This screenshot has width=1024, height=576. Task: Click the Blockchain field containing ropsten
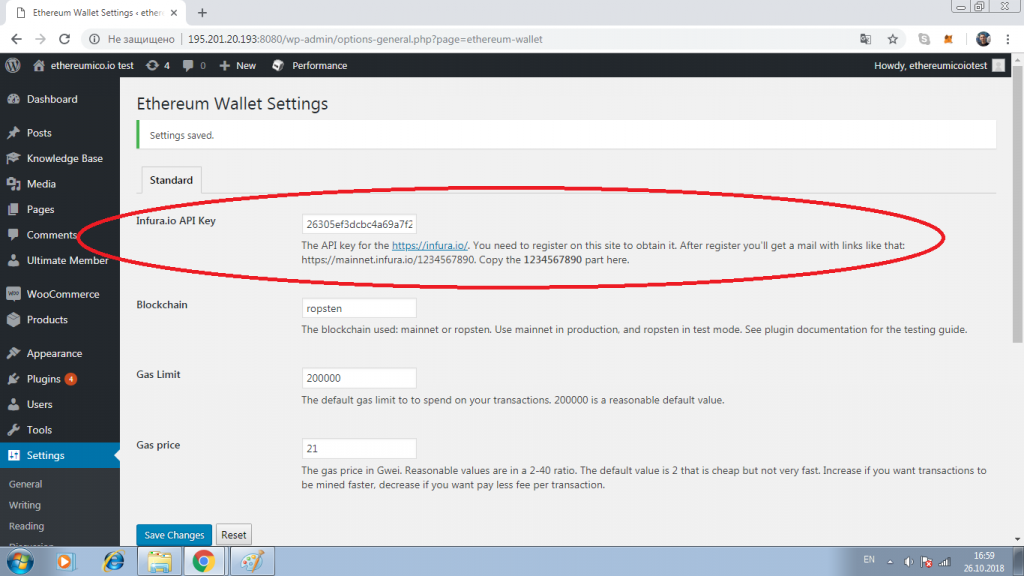[359, 308]
